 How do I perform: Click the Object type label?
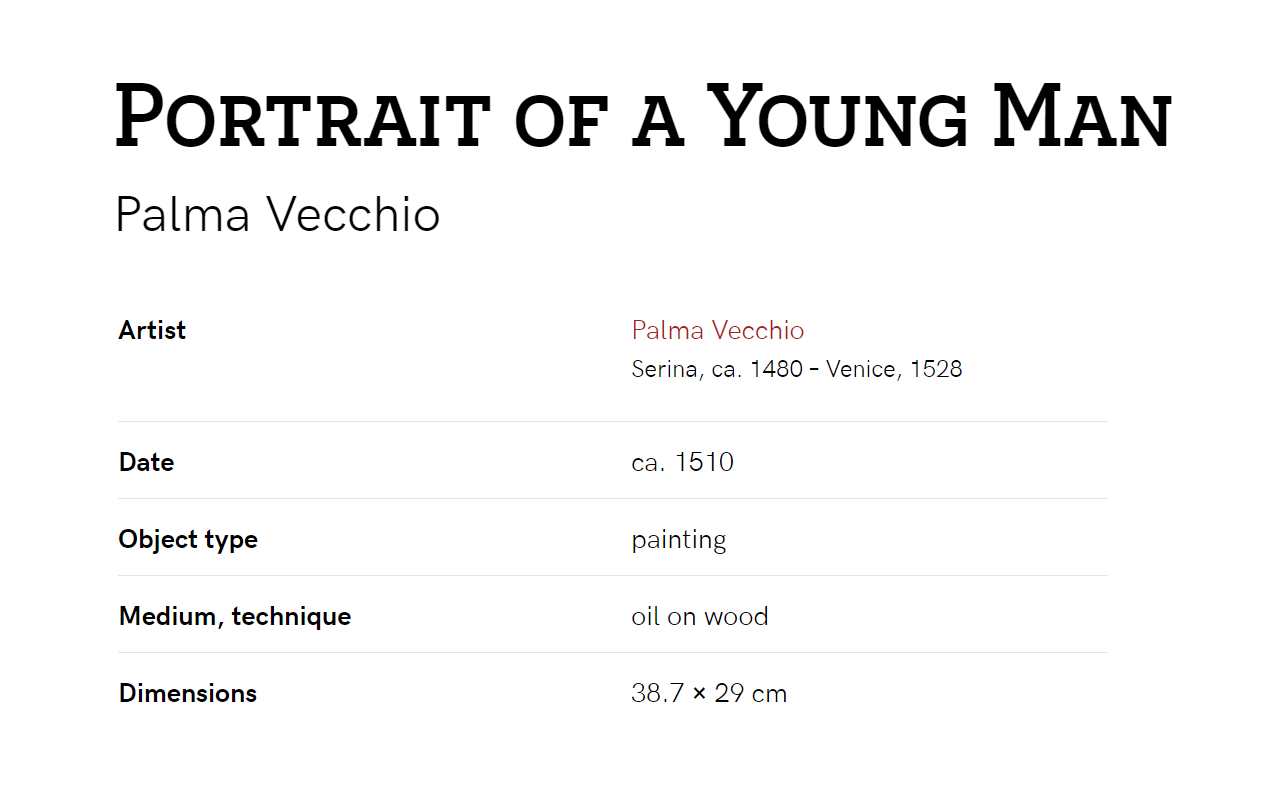[x=188, y=540]
